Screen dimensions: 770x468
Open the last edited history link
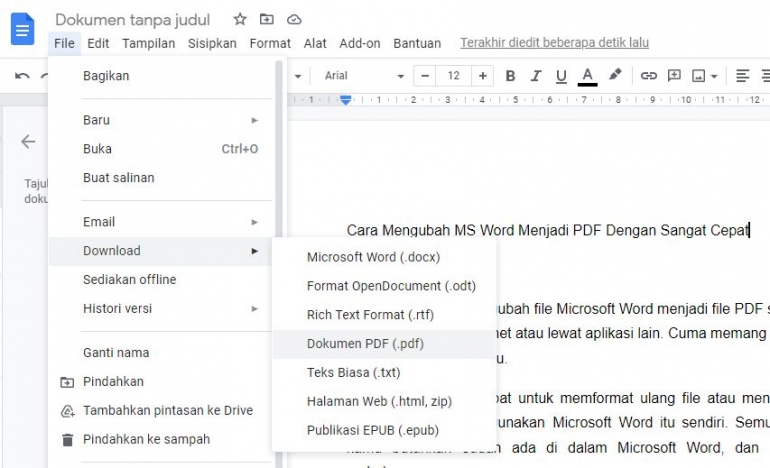point(554,43)
